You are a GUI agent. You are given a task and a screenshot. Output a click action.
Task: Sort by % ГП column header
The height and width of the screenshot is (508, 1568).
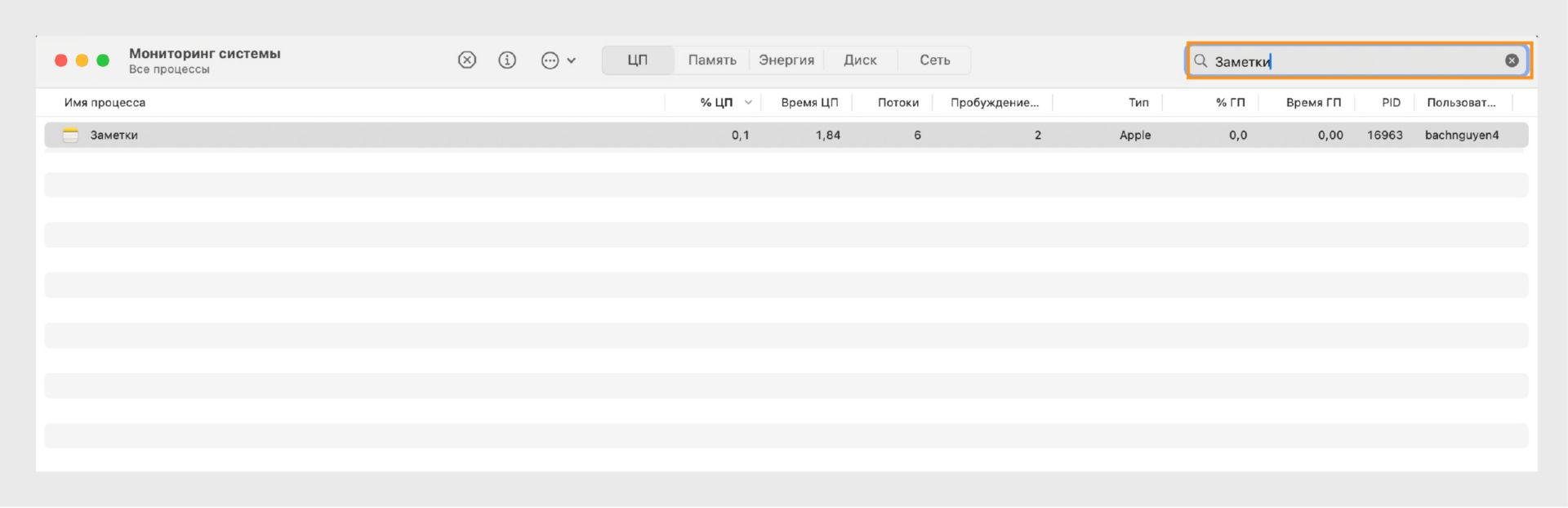tap(1230, 103)
